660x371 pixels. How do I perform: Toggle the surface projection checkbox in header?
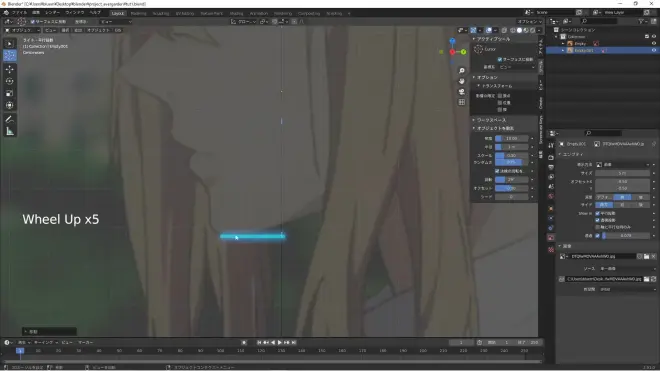click(x=32, y=21)
